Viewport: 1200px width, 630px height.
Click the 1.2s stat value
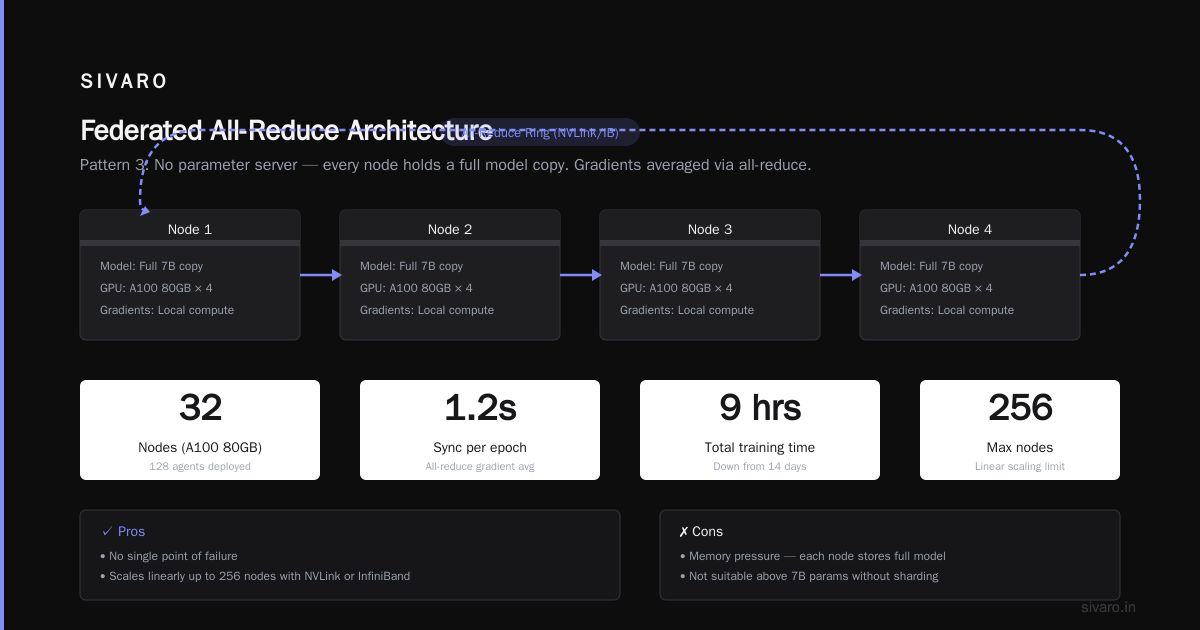coord(480,408)
